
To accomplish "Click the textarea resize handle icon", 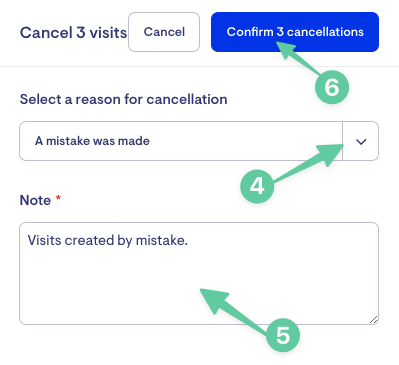I will tap(374, 320).
